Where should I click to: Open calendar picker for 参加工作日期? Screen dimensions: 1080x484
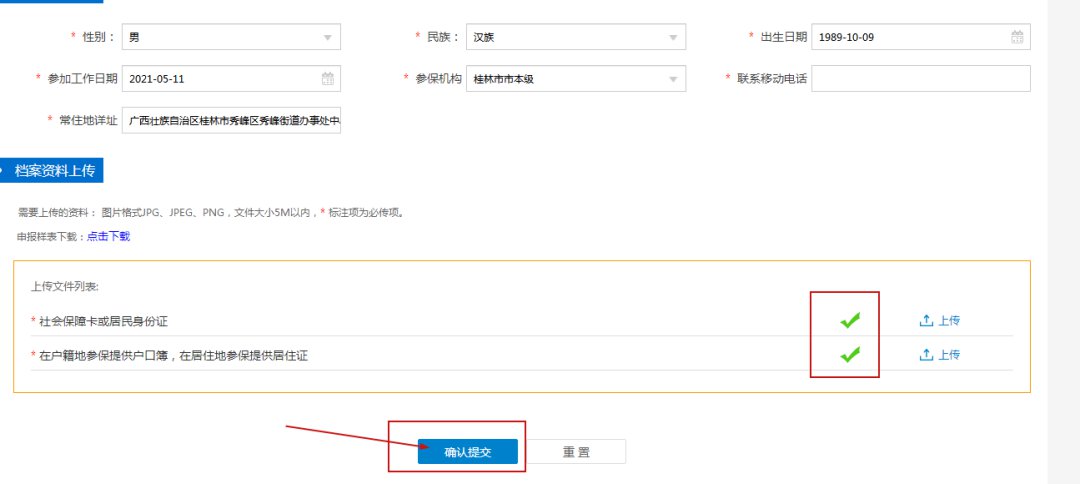[x=328, y=78]
